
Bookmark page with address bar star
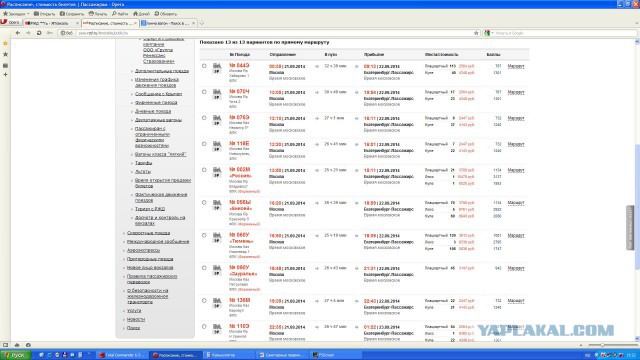pos(476,33)
